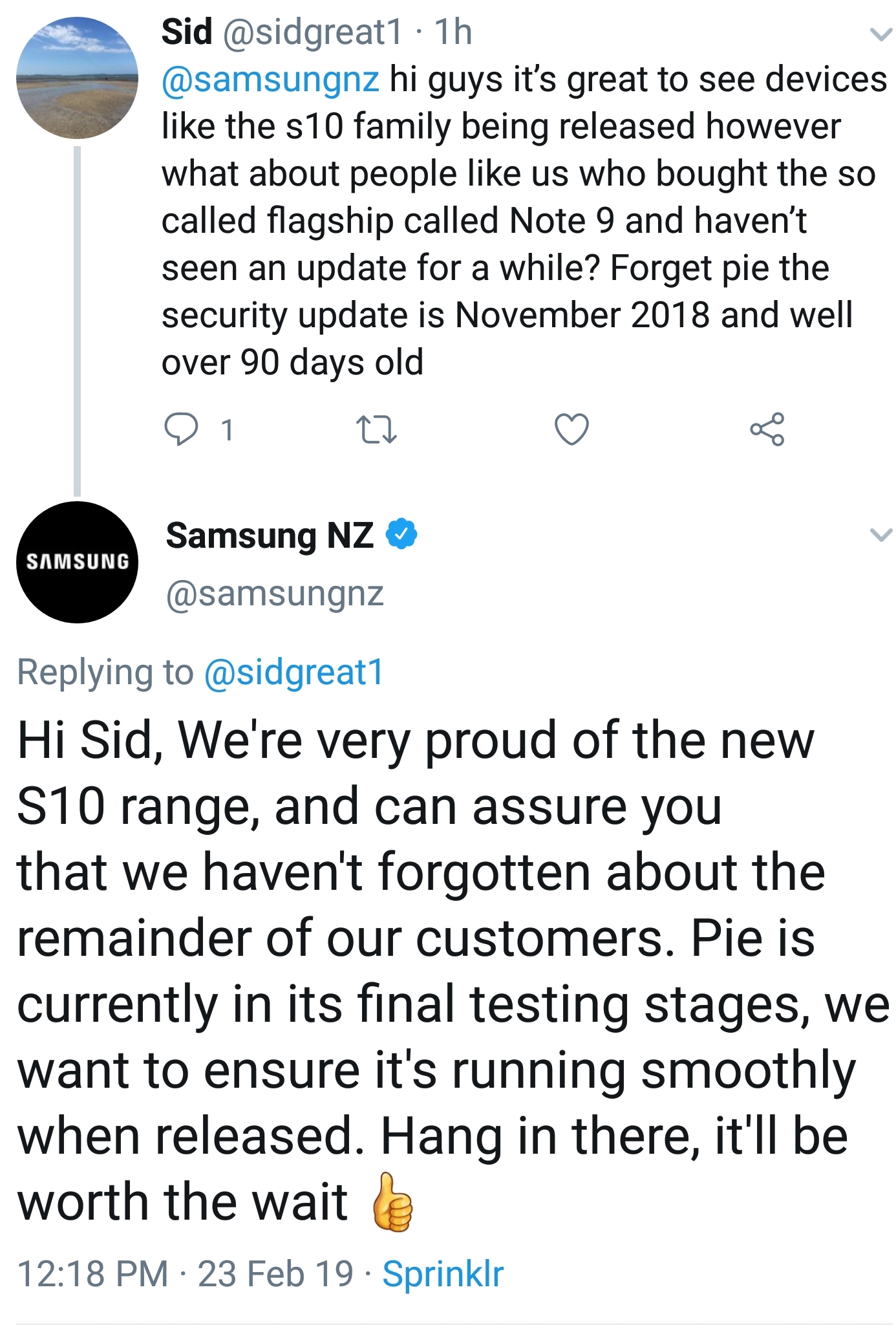Open Sid's tweet options chevron
Image resolution: width=896 pixels, height=1338 pixels.
(x=880, y=35)
